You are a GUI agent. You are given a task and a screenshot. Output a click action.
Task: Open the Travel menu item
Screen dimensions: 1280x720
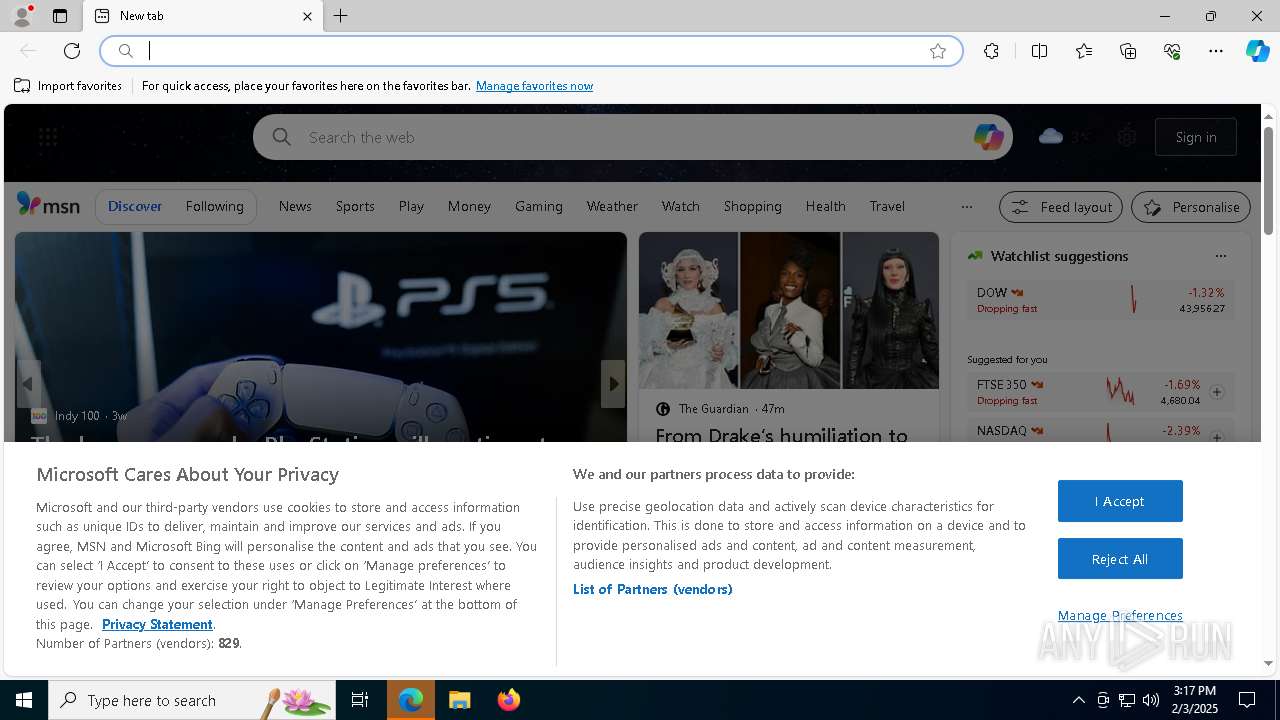[887, 206]
